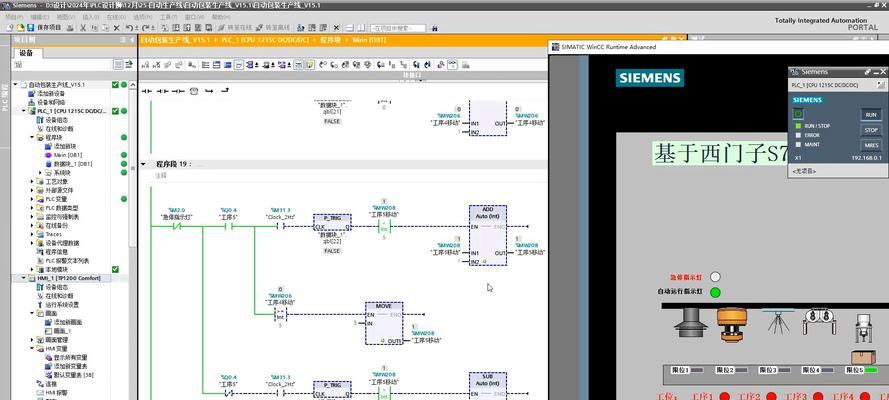Click the open project folder icon
This screenshot has height=400, width=889.
[20, 27]
